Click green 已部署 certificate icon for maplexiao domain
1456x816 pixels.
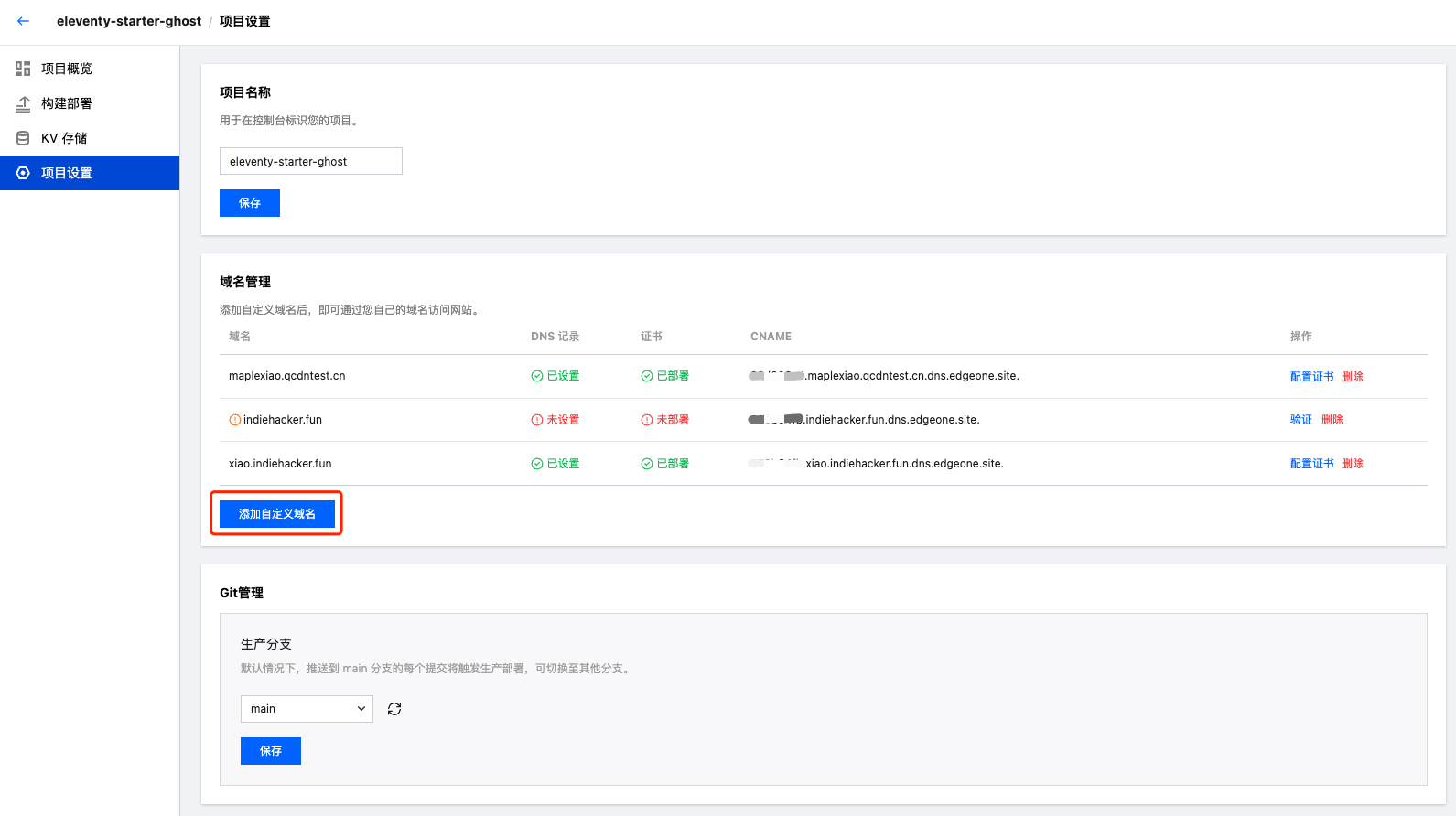tap(647, 376)
